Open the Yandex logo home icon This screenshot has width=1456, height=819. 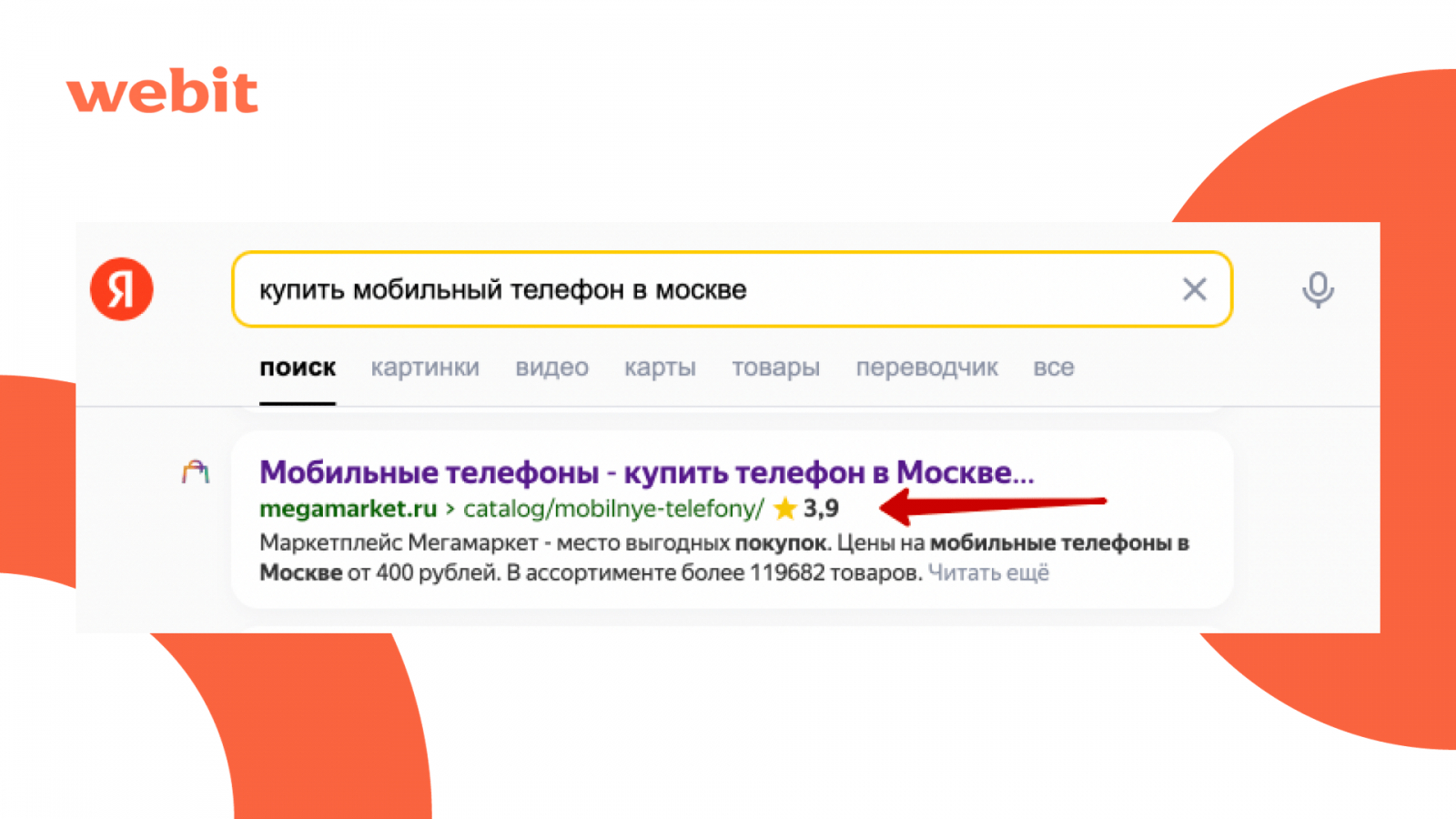click(x=122, y=289)
